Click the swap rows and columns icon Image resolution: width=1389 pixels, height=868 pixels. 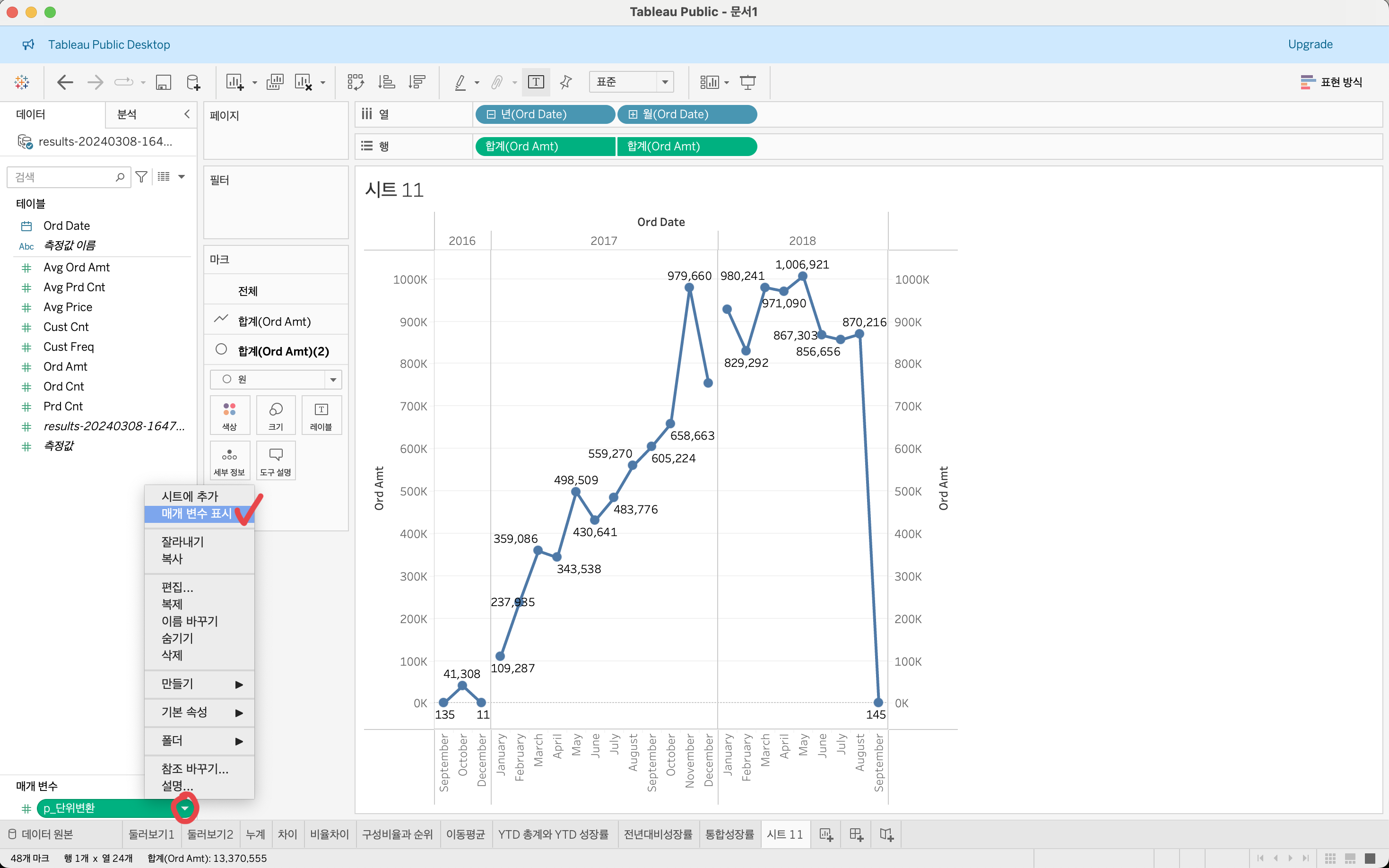355,82
